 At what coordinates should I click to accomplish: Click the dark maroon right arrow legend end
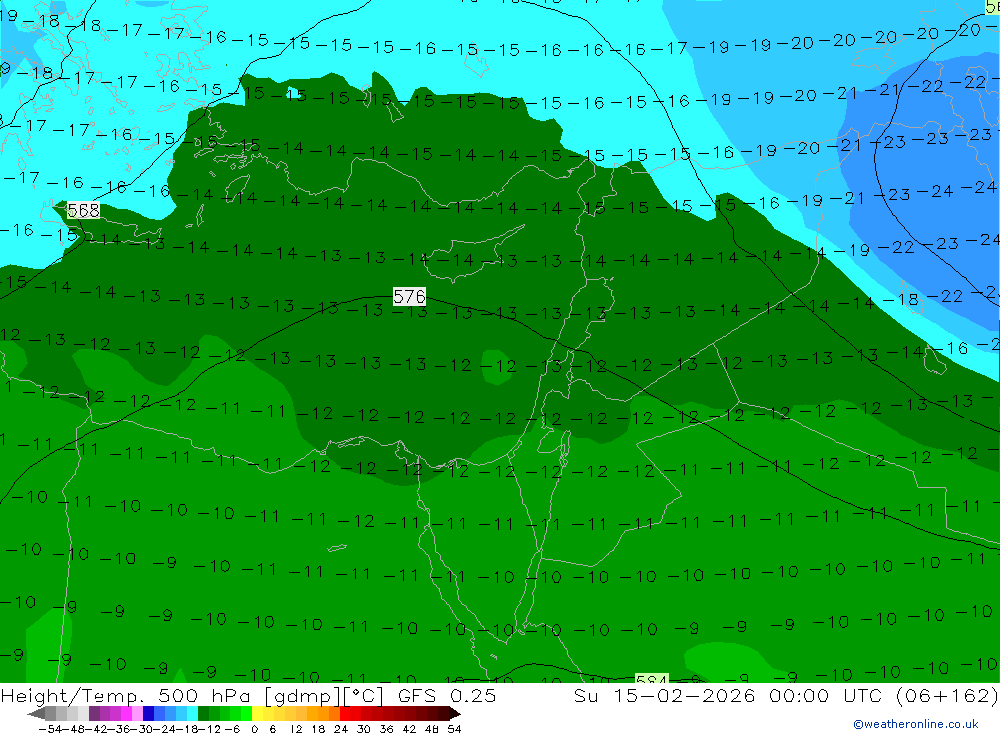coord(455,714)
